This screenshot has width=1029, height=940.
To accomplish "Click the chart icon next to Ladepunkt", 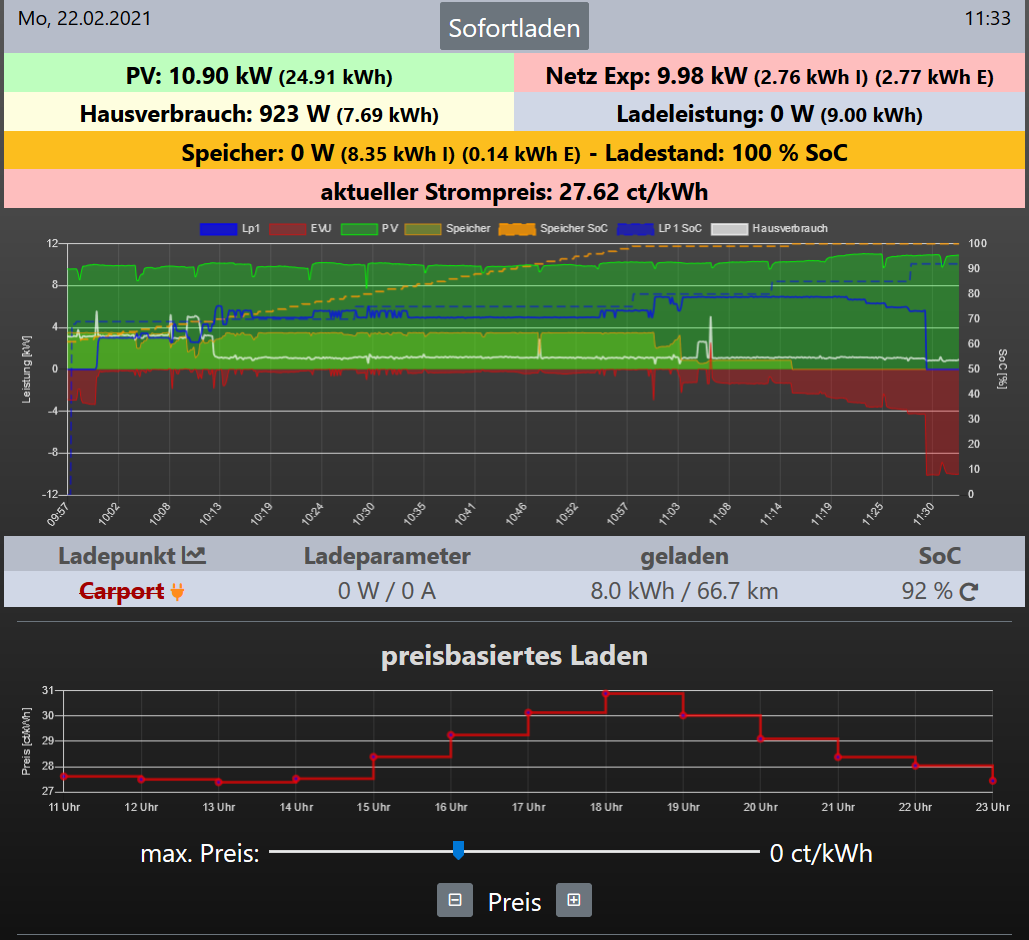I will pos(194,556).
